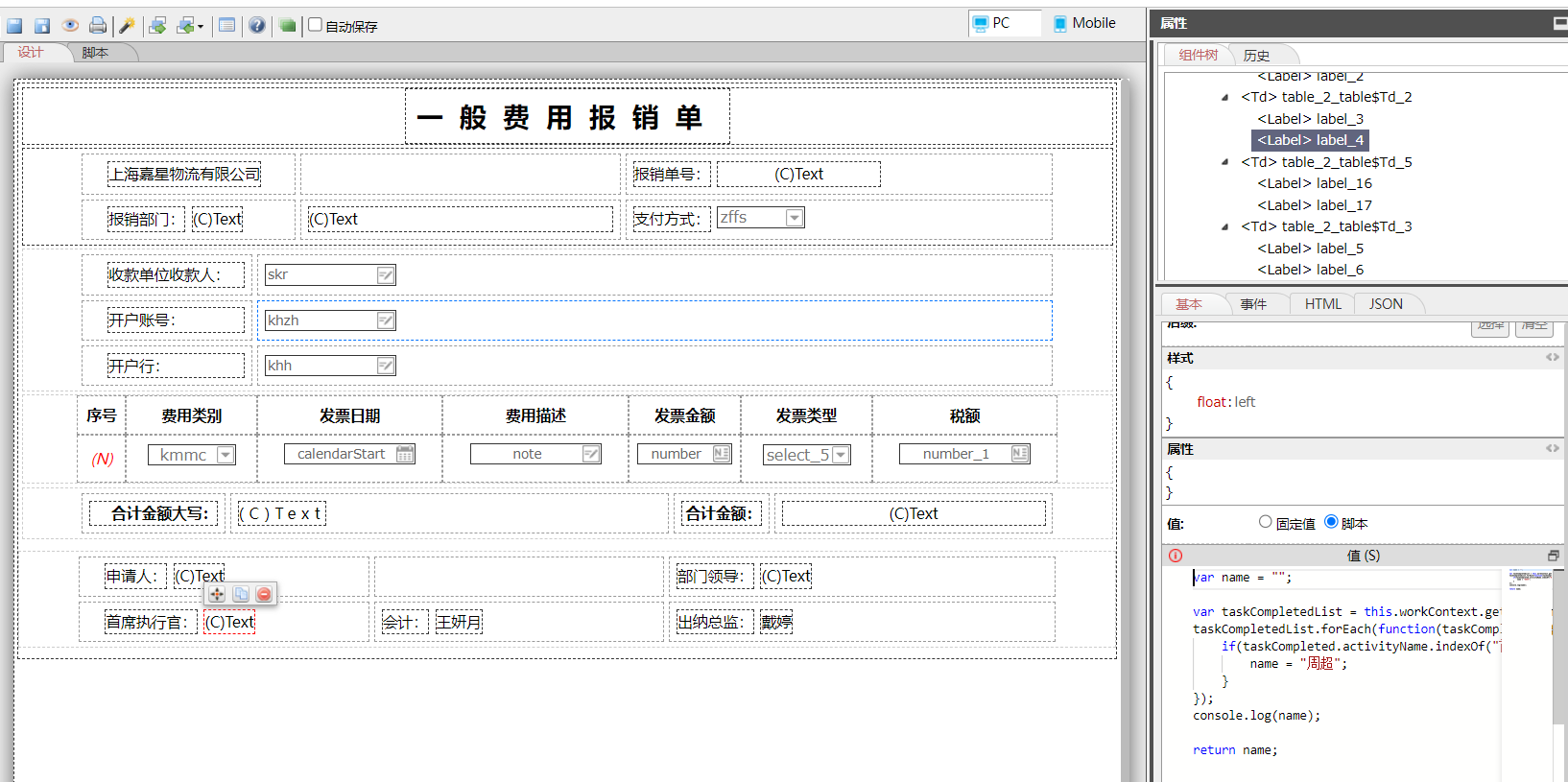Collapse the table_2_table$Td_5 tree node
The width and height of the screenshot is (1568, 782).
click(x=1224, y=162)
